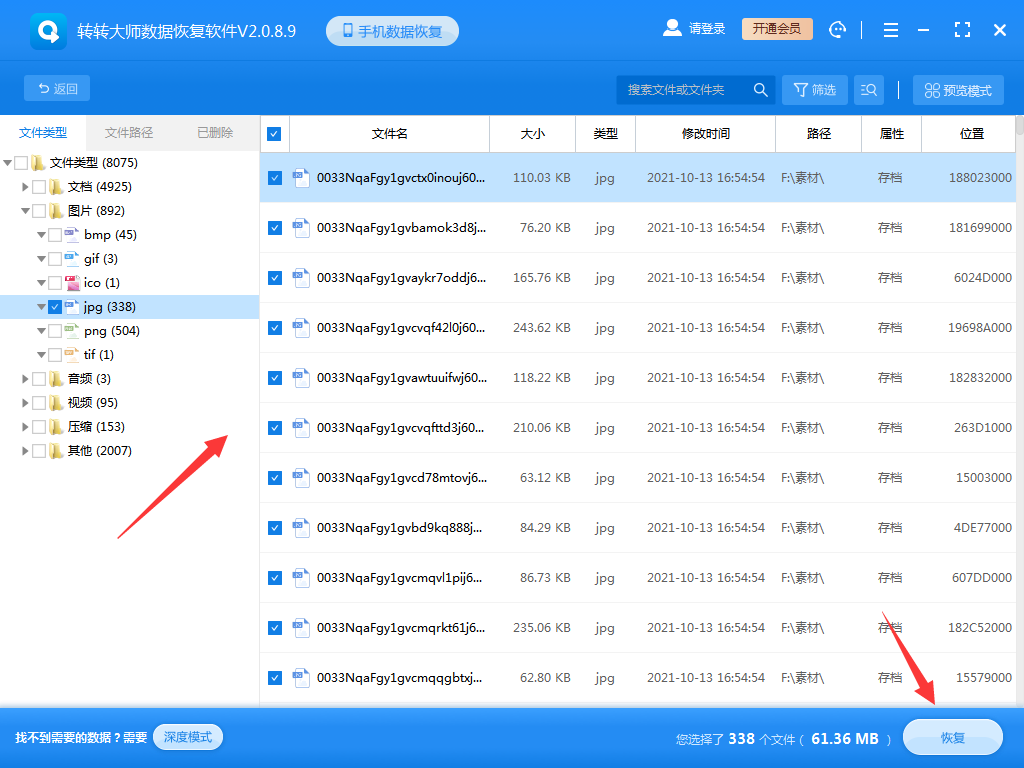This screenshot has height=768, width=1024.
Task: Open the customer service chat icon
Action: pos(838,30)
